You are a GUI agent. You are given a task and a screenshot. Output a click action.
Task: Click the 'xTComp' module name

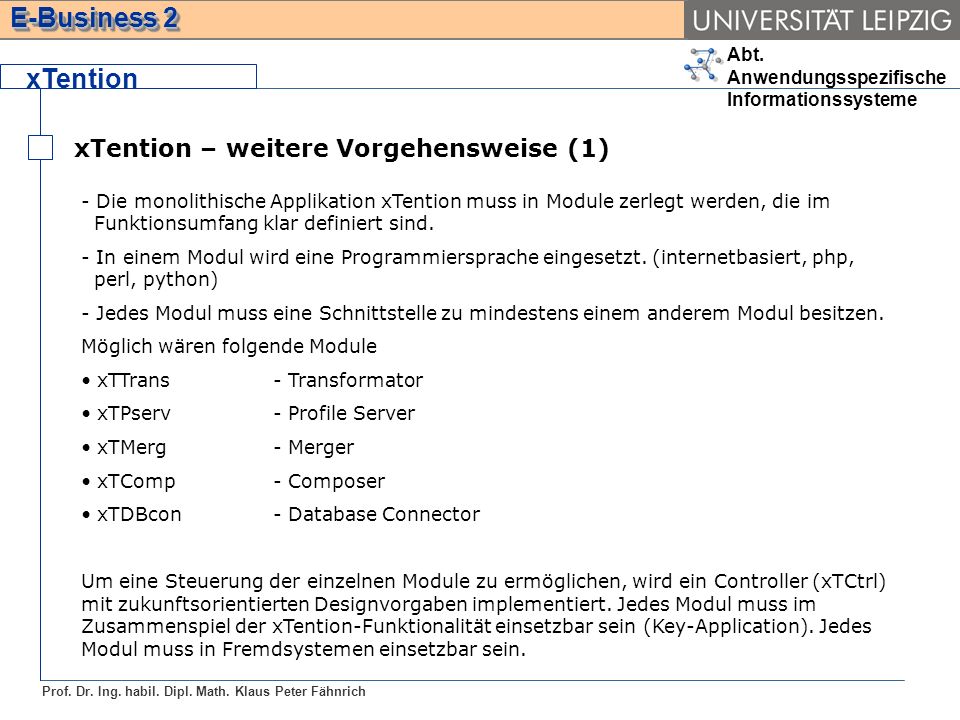coord(136,481)
